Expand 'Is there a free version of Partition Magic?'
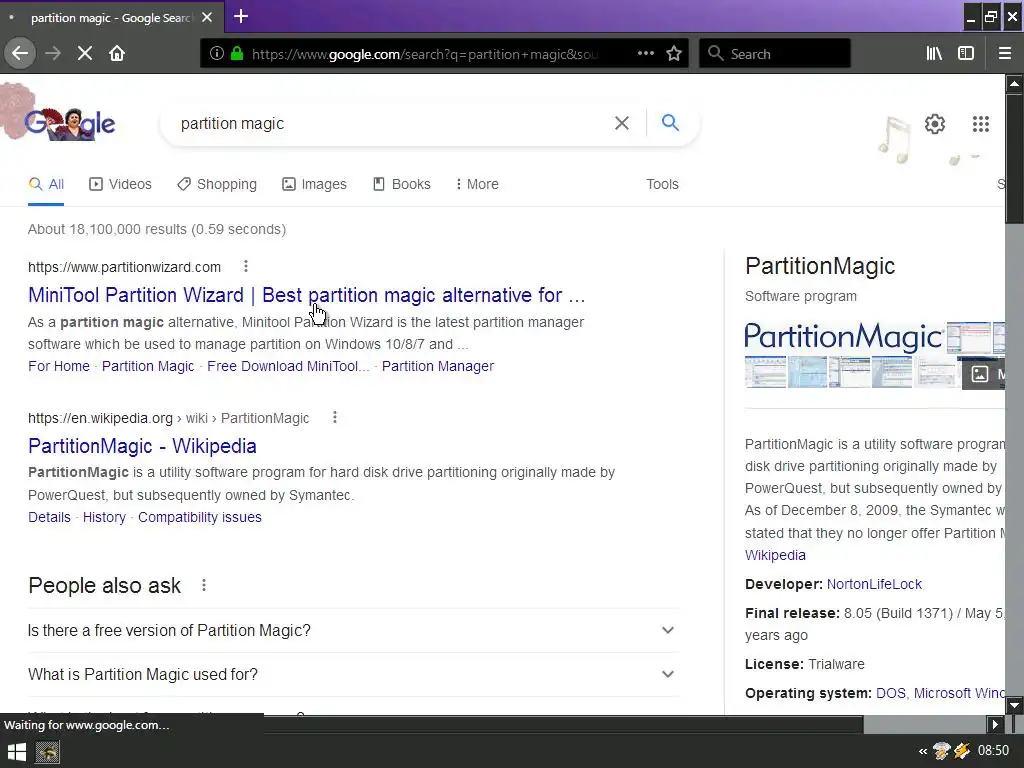Screen dimensions: 1024x768 click(353, 630)
